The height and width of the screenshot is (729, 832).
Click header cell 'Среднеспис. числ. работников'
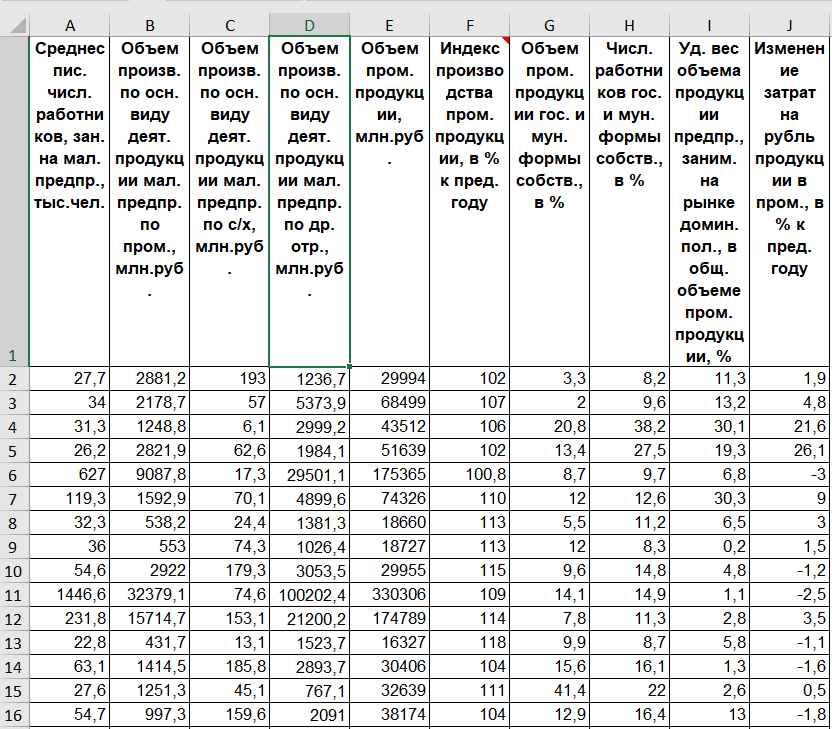(x=70, y=201)
